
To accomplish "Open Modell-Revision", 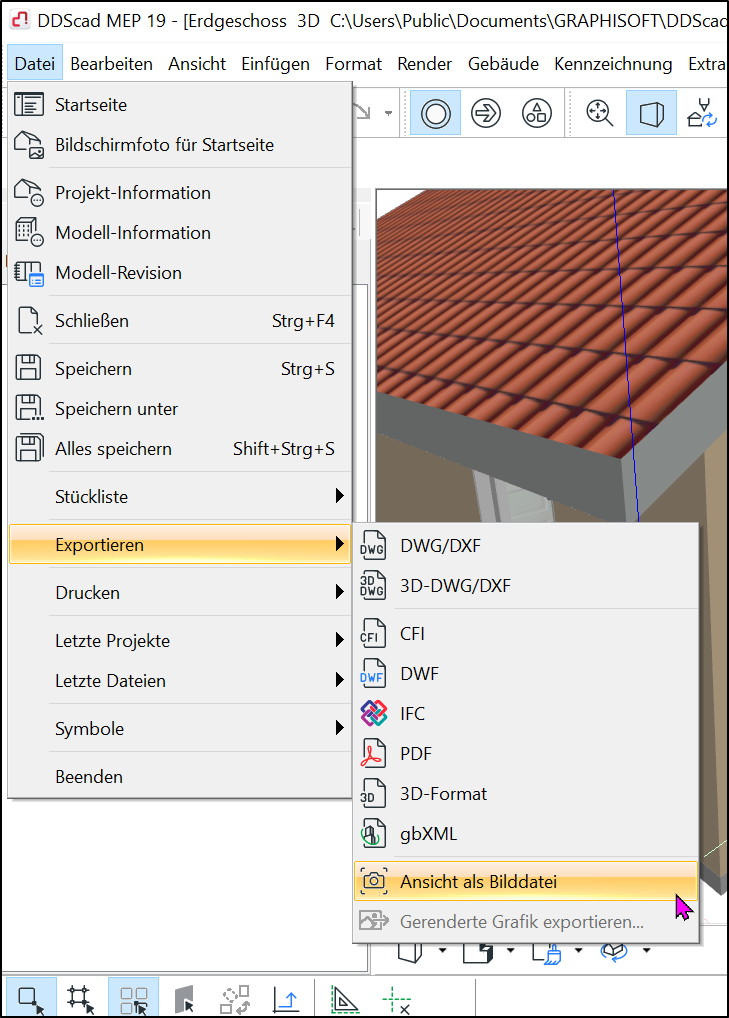I will (x=180, y=273).
